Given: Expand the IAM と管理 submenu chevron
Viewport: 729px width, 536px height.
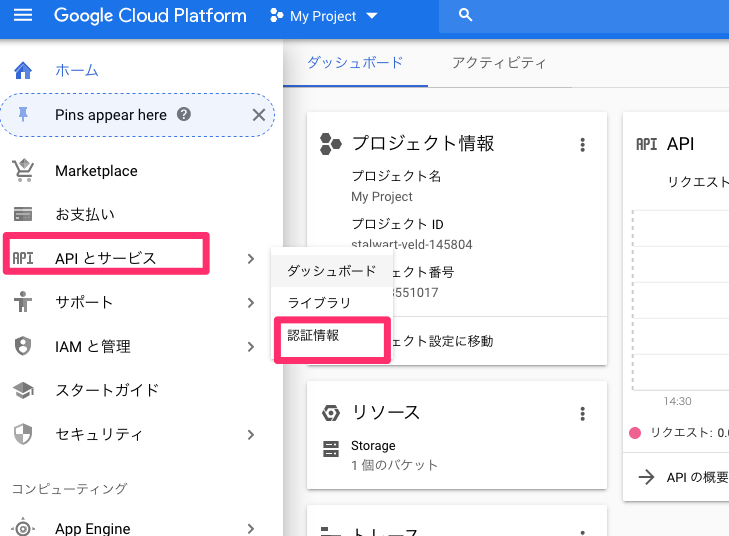Looking at the screenshot, I should (x=251, y=347).
